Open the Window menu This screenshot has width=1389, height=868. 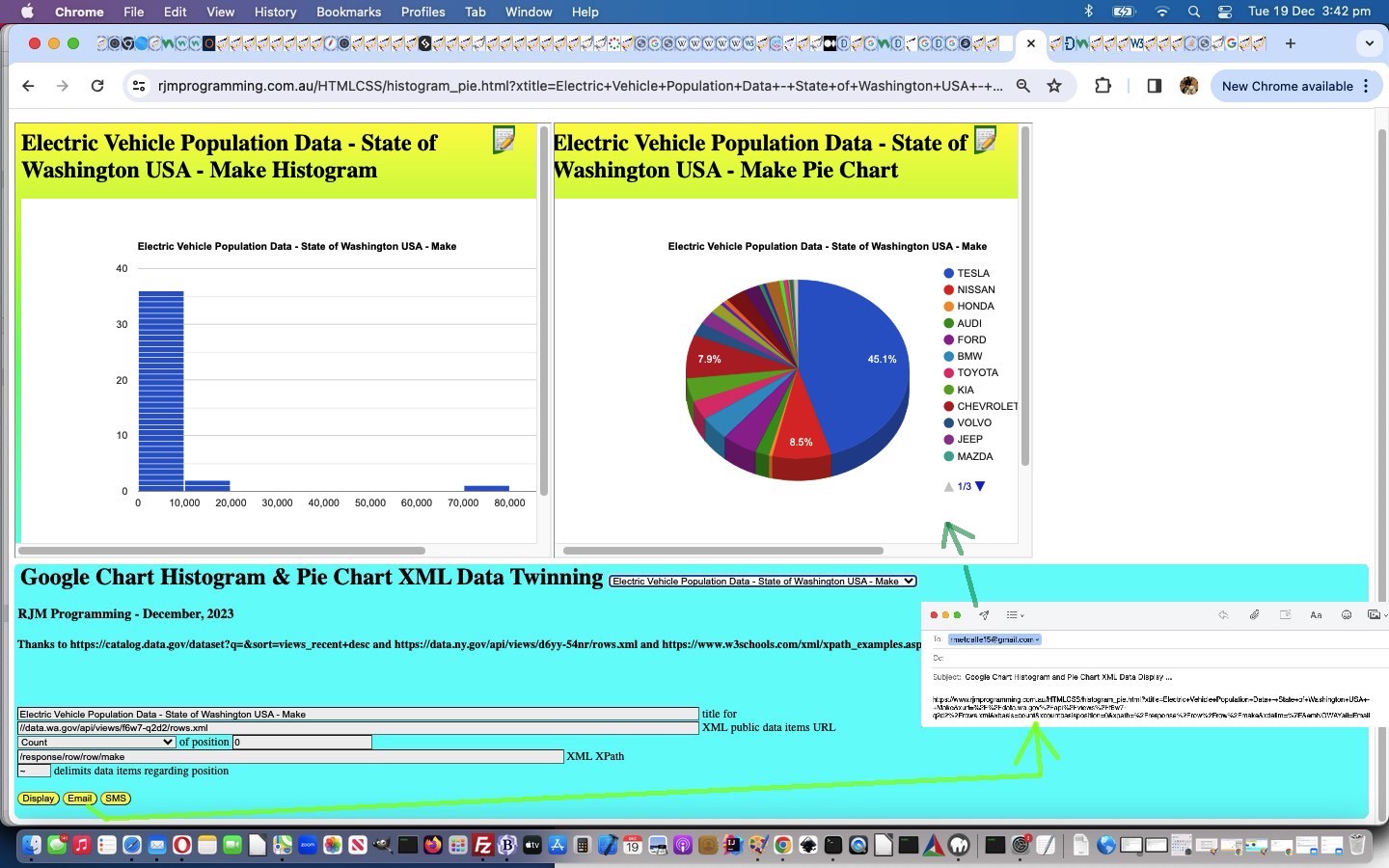[x=529, y=12]
